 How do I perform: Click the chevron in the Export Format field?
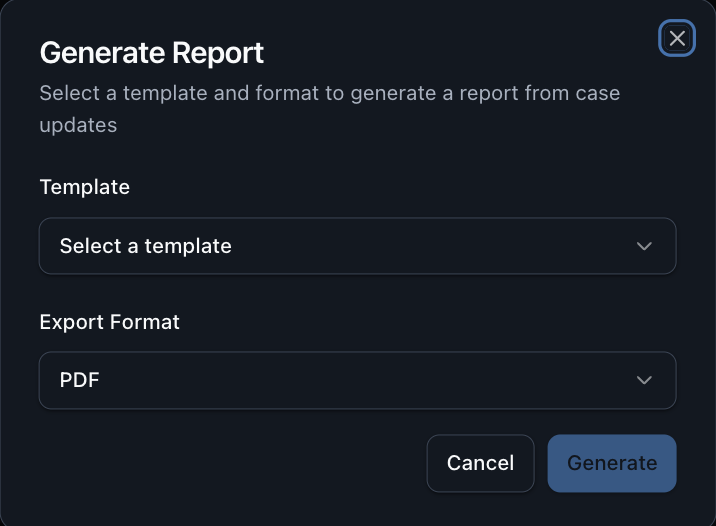pos(644,380)
